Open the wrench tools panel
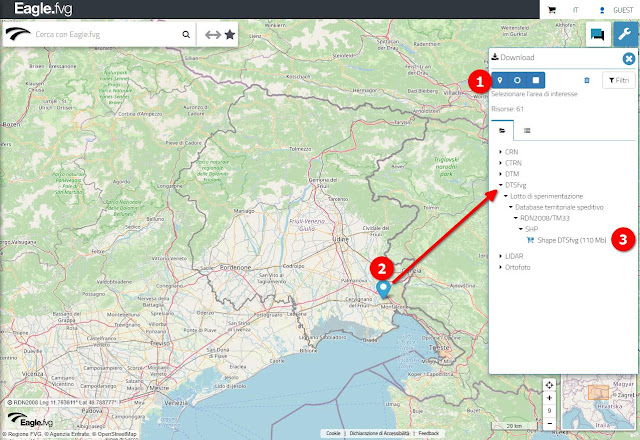The image size is (640, 440). (625, 34)
